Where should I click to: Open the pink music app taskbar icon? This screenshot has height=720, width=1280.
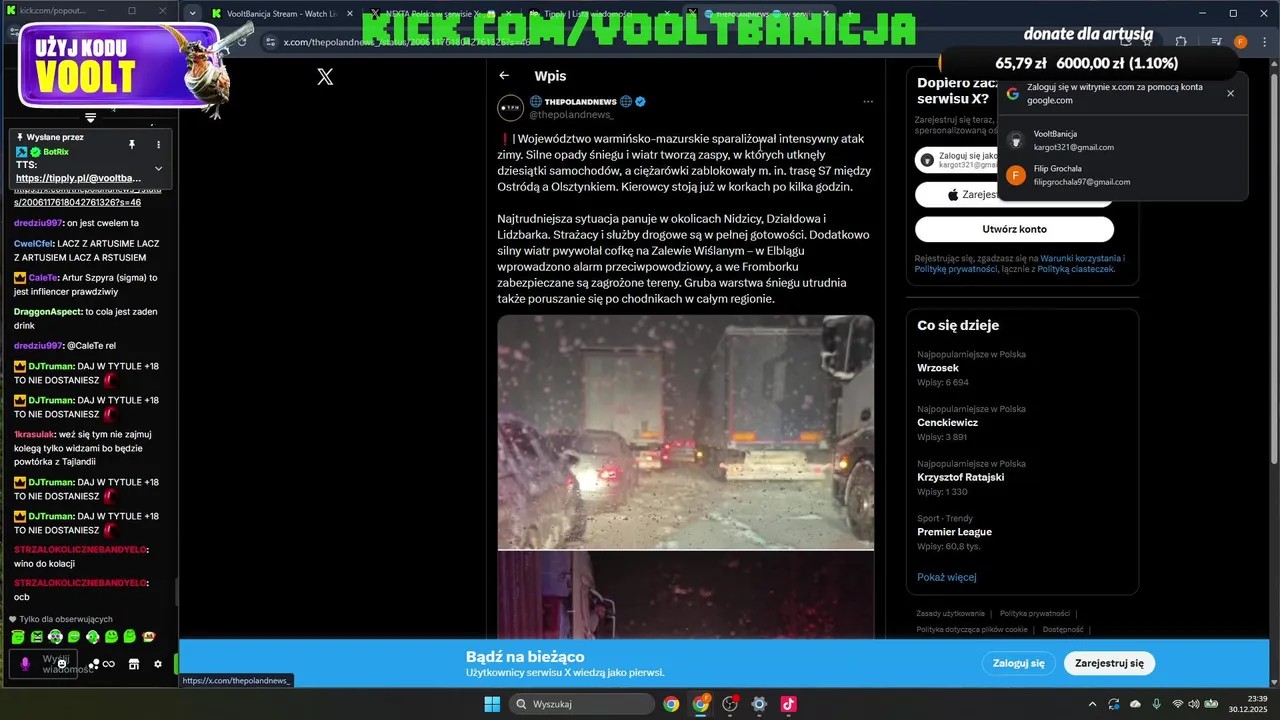pos(788,704)
